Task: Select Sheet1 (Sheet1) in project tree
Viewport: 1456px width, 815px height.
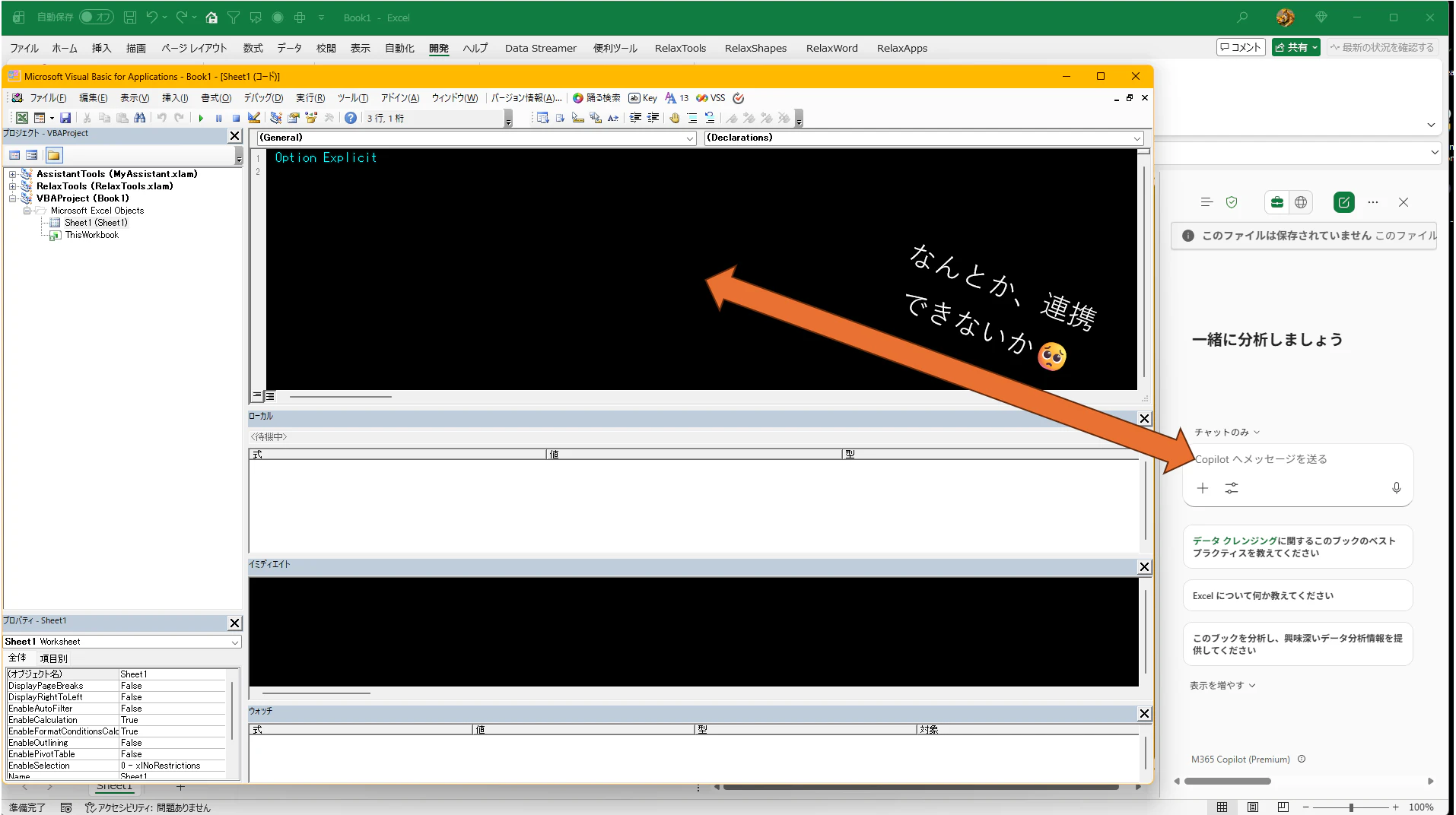Action: pos(96,223)
